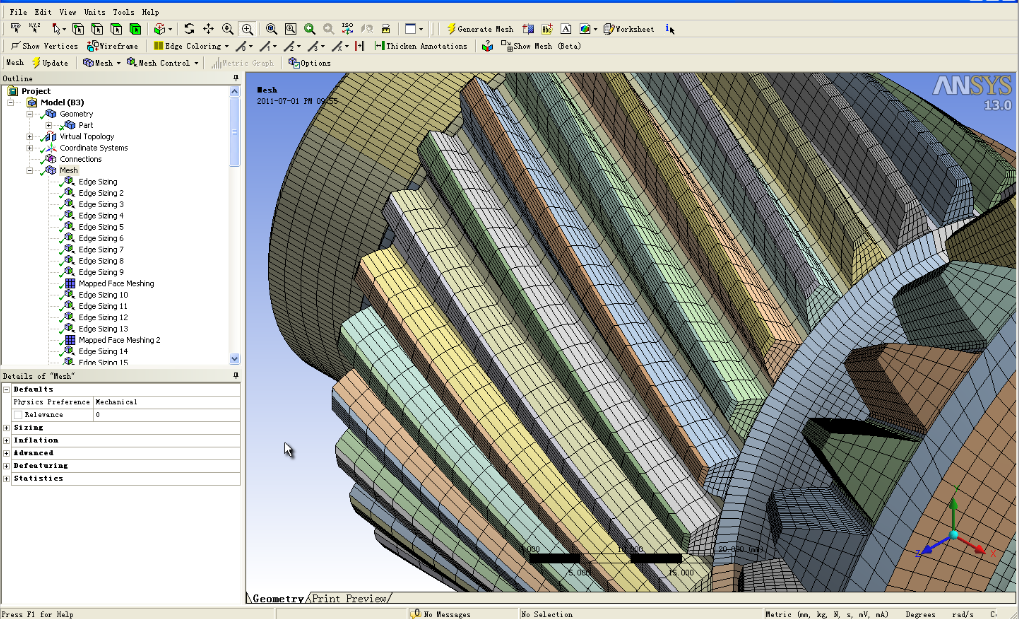Expand the Virtual Topology tree node
The image size is (1019, 619).
(29, 137)
